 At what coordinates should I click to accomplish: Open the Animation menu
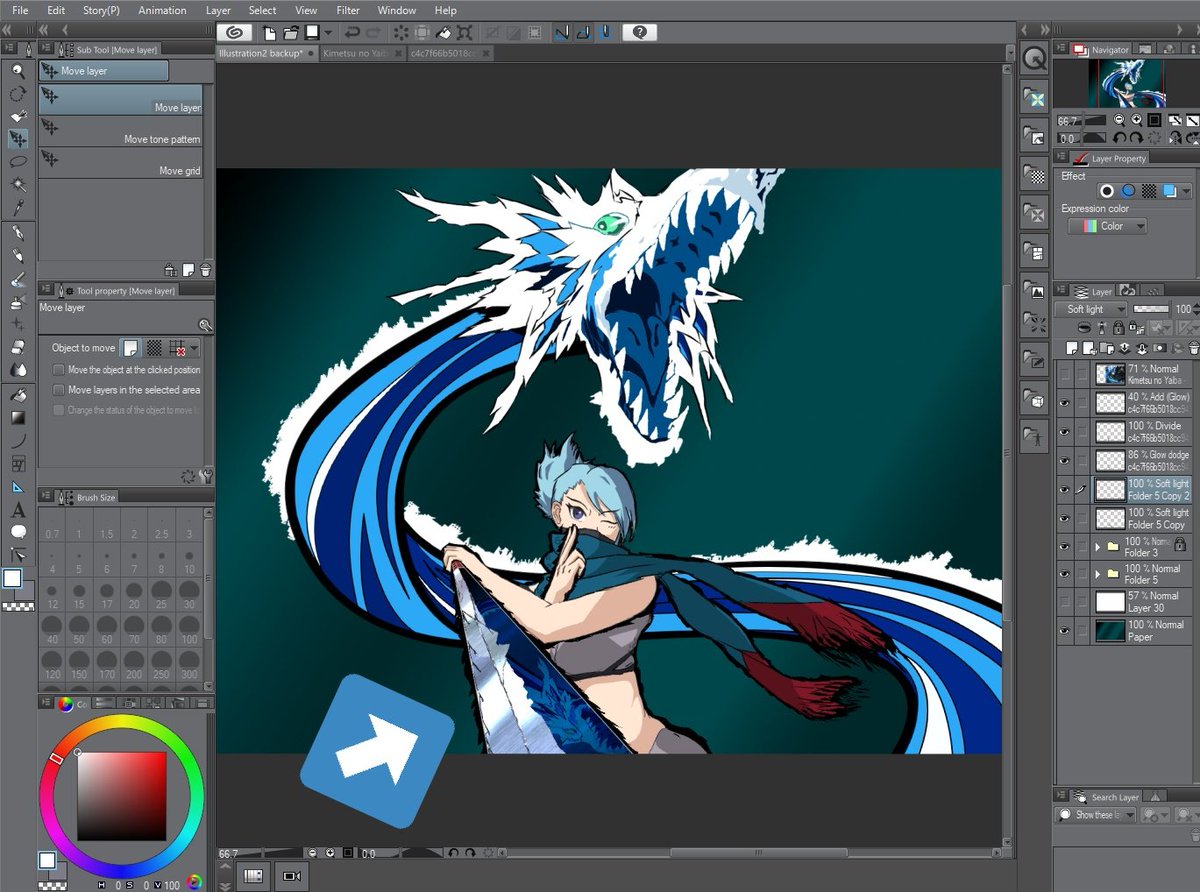[x=162, y=10]
